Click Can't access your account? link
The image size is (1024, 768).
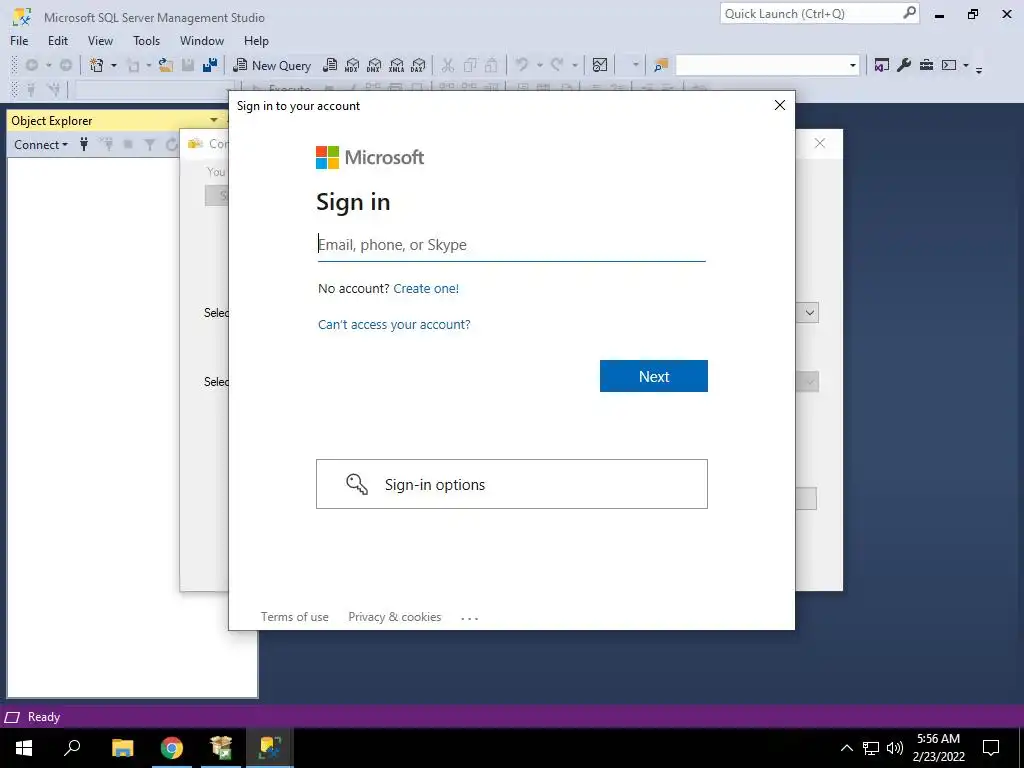click(394, 325)
